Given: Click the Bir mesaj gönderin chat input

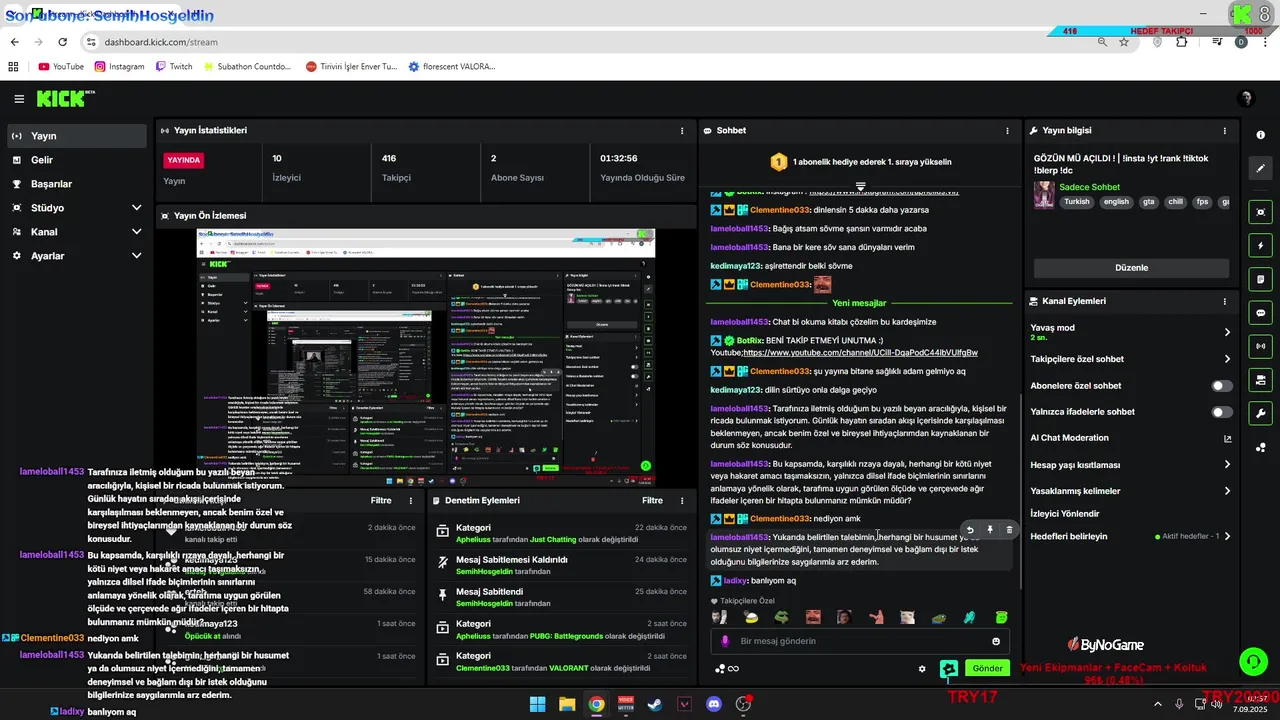Looking at the screenshot, I should click(x=860, y=641).
